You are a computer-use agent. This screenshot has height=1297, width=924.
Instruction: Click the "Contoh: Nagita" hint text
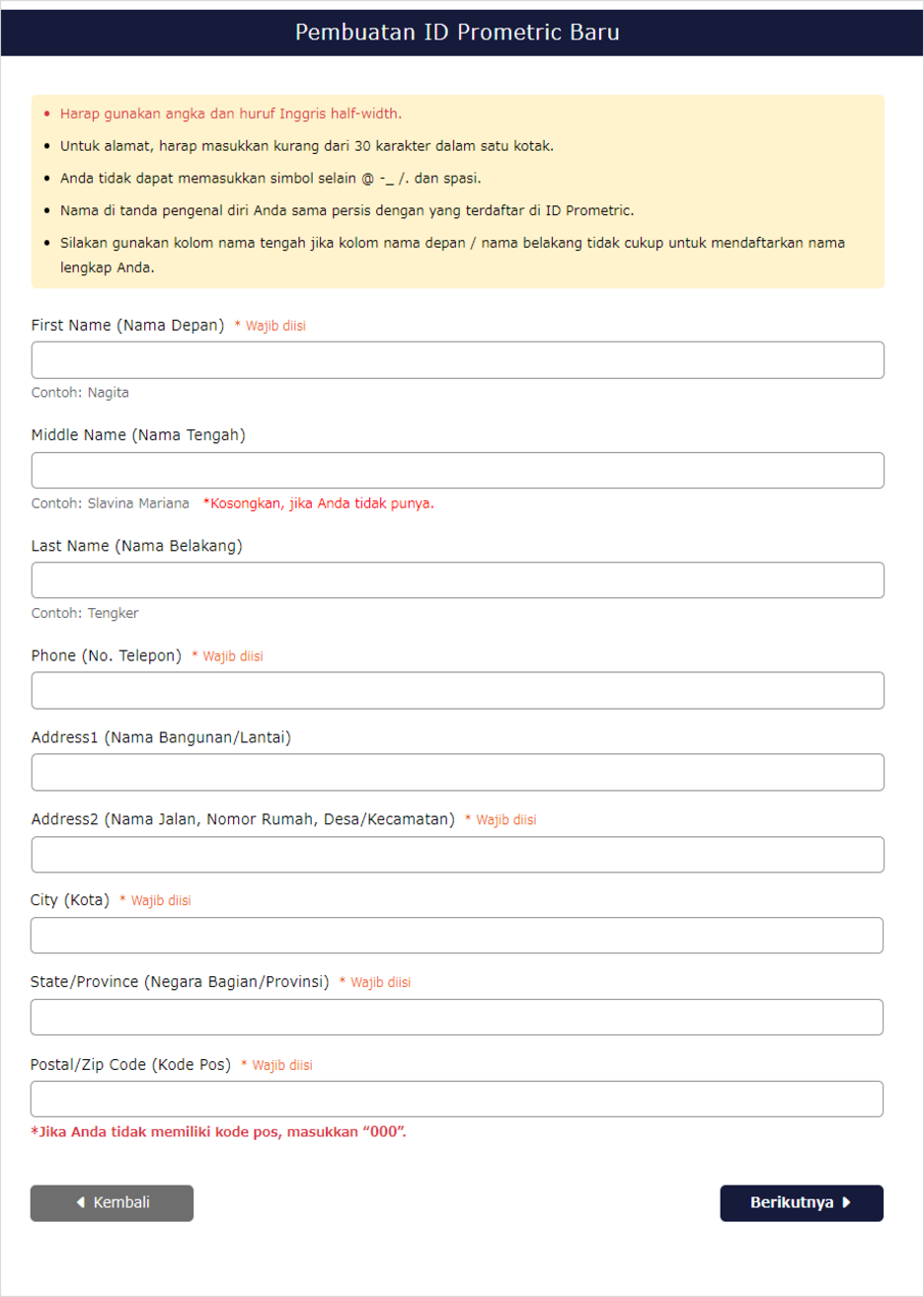click(80, 393)
